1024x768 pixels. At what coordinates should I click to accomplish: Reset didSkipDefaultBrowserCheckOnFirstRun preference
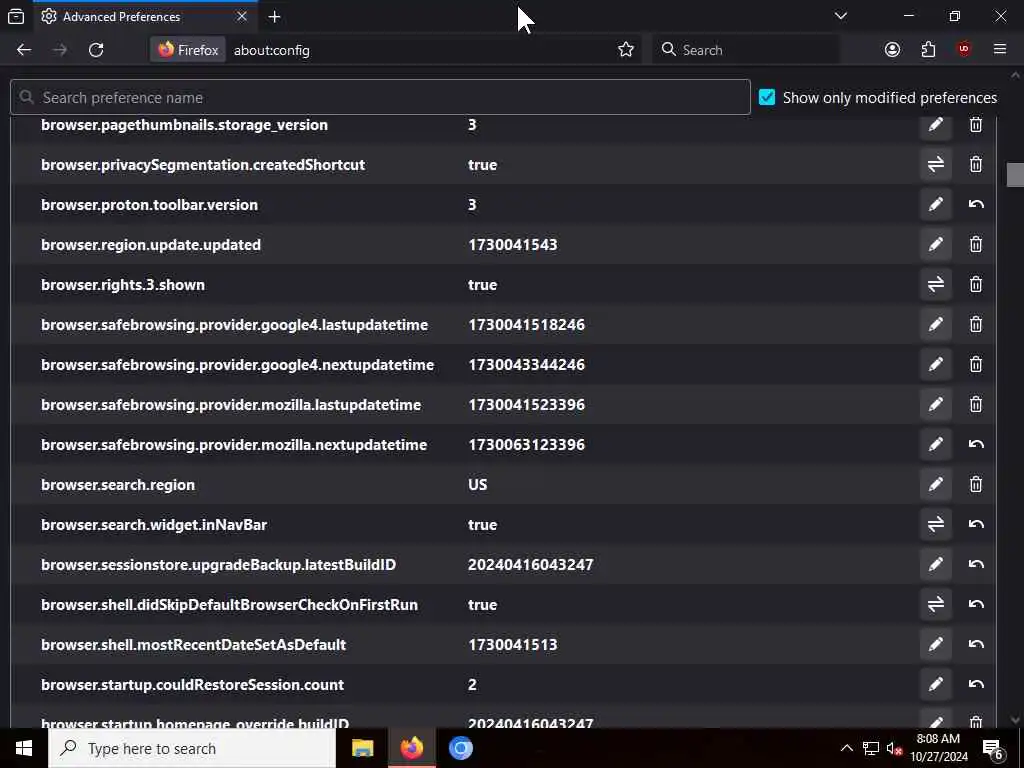[x=976, y=605]
